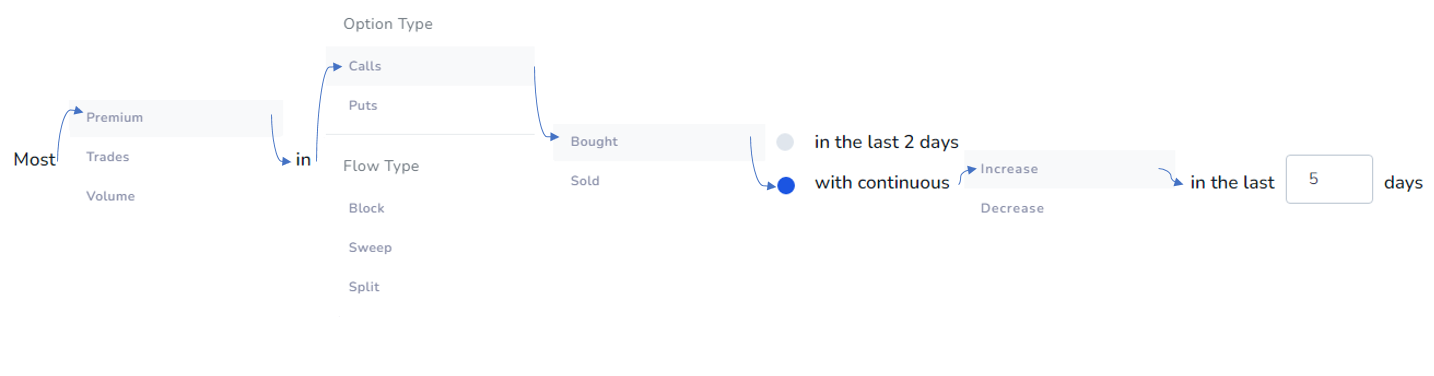Image resolution: width=1434 pixels, height=376 pixels.
Task: Click the 'Most' label text
Action: pos(35,160)
